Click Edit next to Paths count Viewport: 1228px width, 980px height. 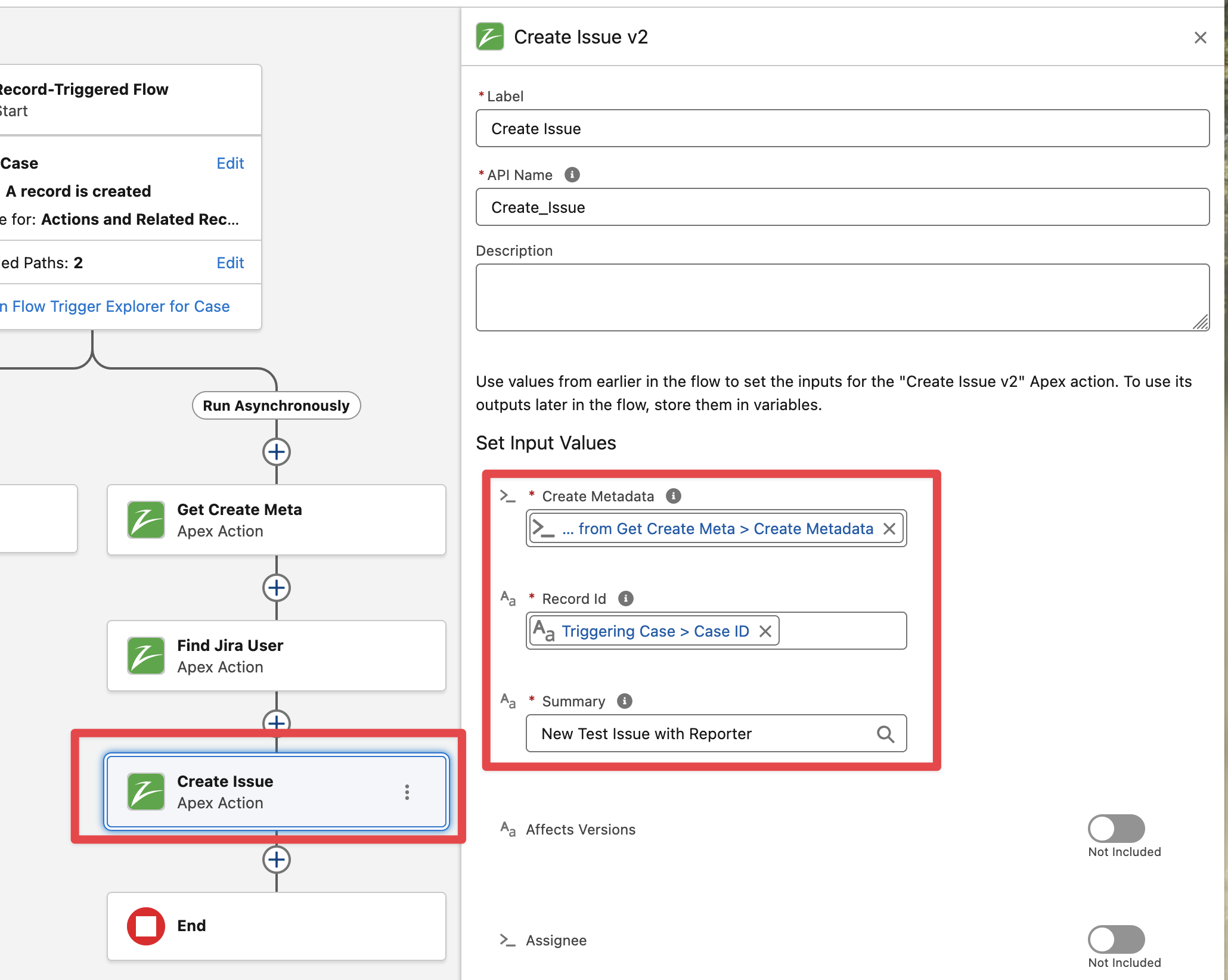230,263
